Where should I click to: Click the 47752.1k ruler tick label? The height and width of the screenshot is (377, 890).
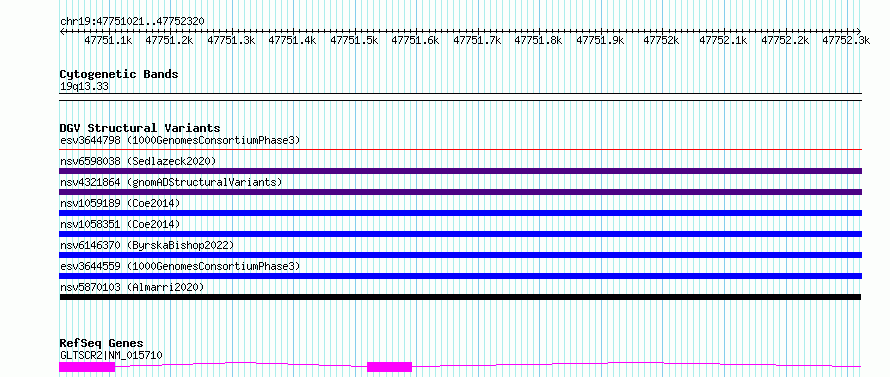[724, 40]
